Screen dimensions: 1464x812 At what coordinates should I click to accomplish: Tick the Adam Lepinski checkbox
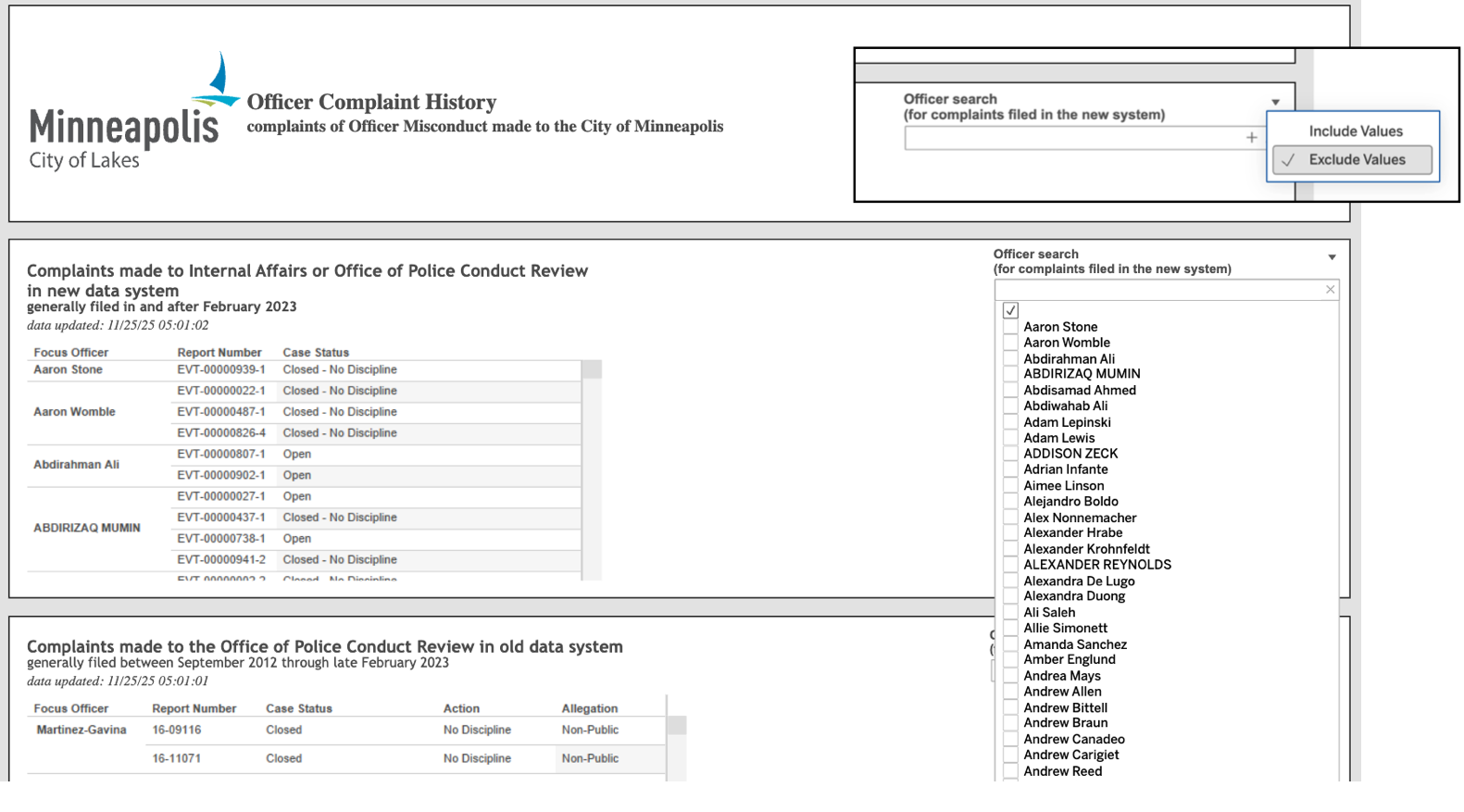tap(1010, 423)
